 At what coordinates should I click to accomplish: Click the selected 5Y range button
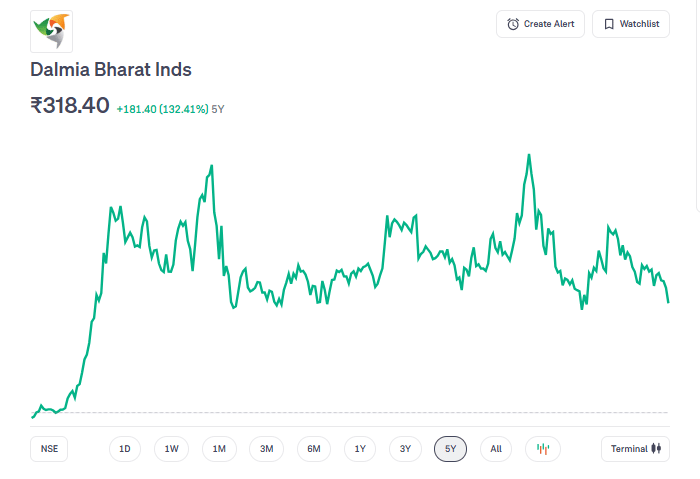pos(451,449)
